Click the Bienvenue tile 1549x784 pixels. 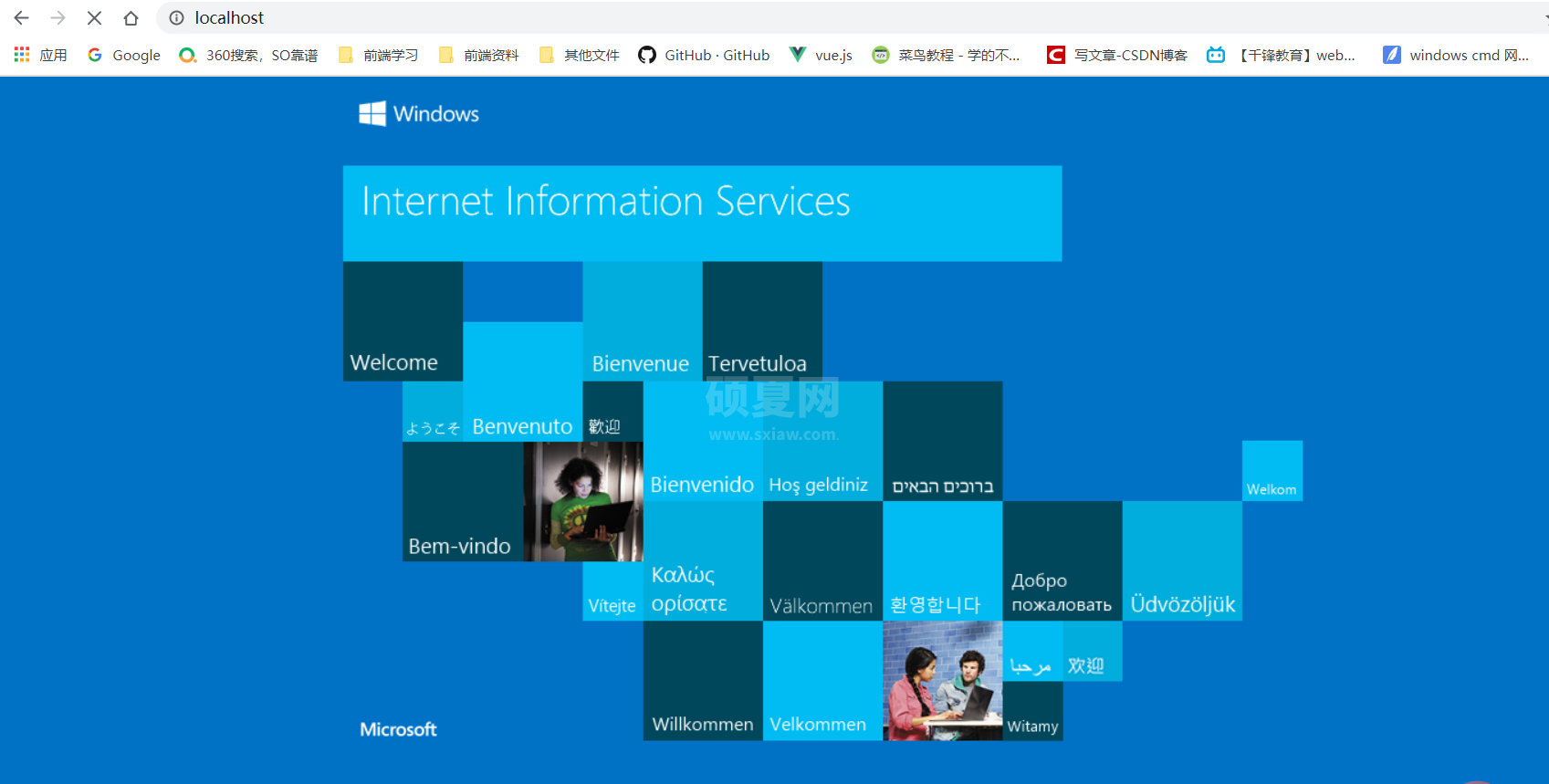tap(643, 321)
